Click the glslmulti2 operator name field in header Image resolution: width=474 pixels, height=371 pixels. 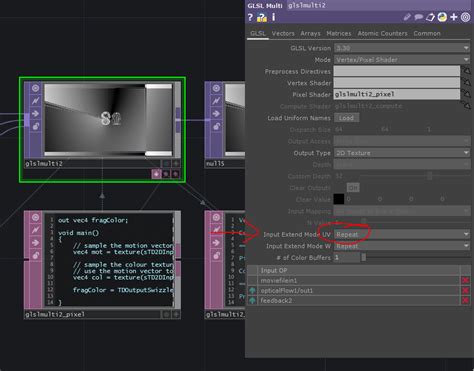point(378,5)
